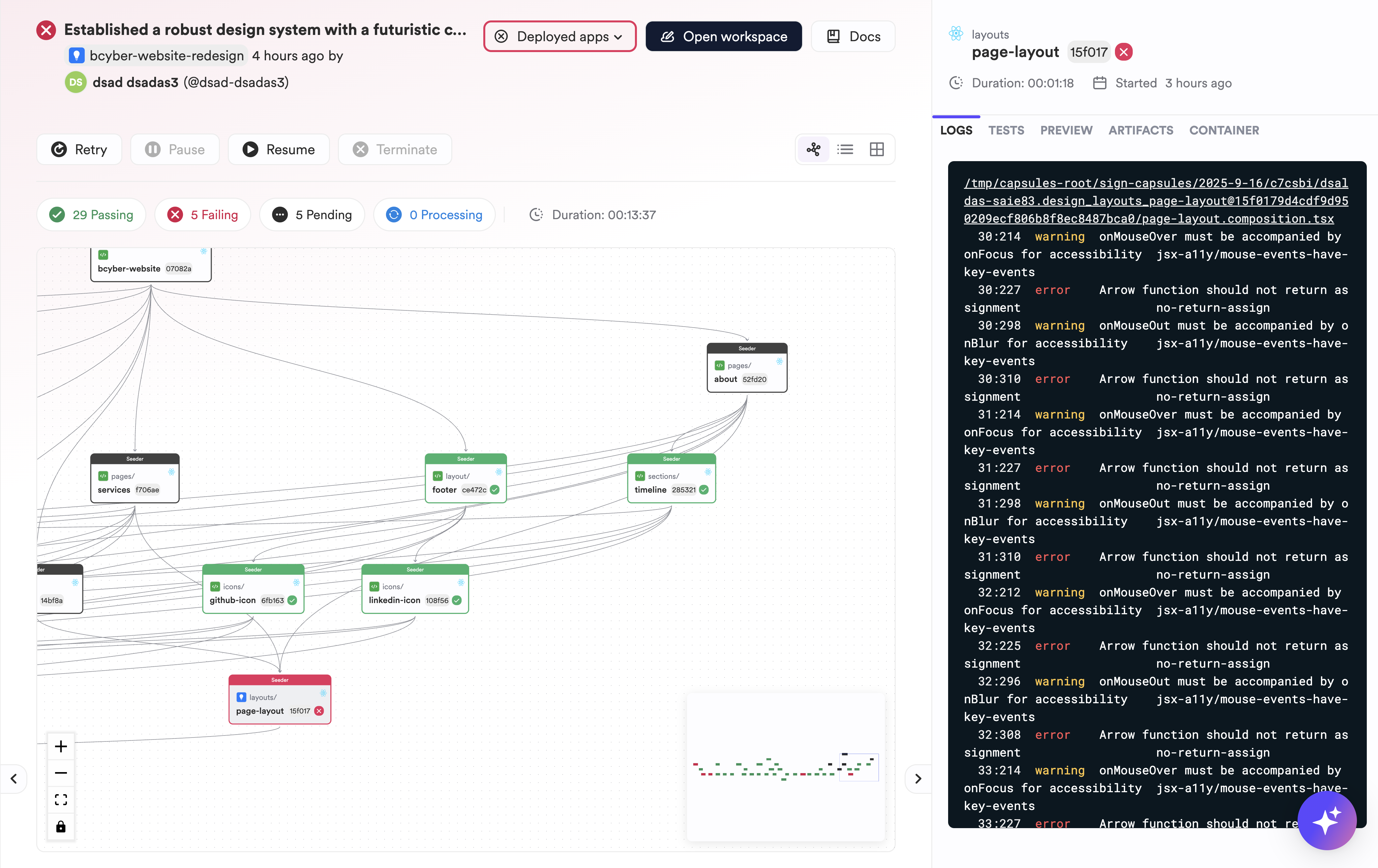Filter by 5 Failing
The height and width of the screenshot is (868, 1378).
coord(203,215)
